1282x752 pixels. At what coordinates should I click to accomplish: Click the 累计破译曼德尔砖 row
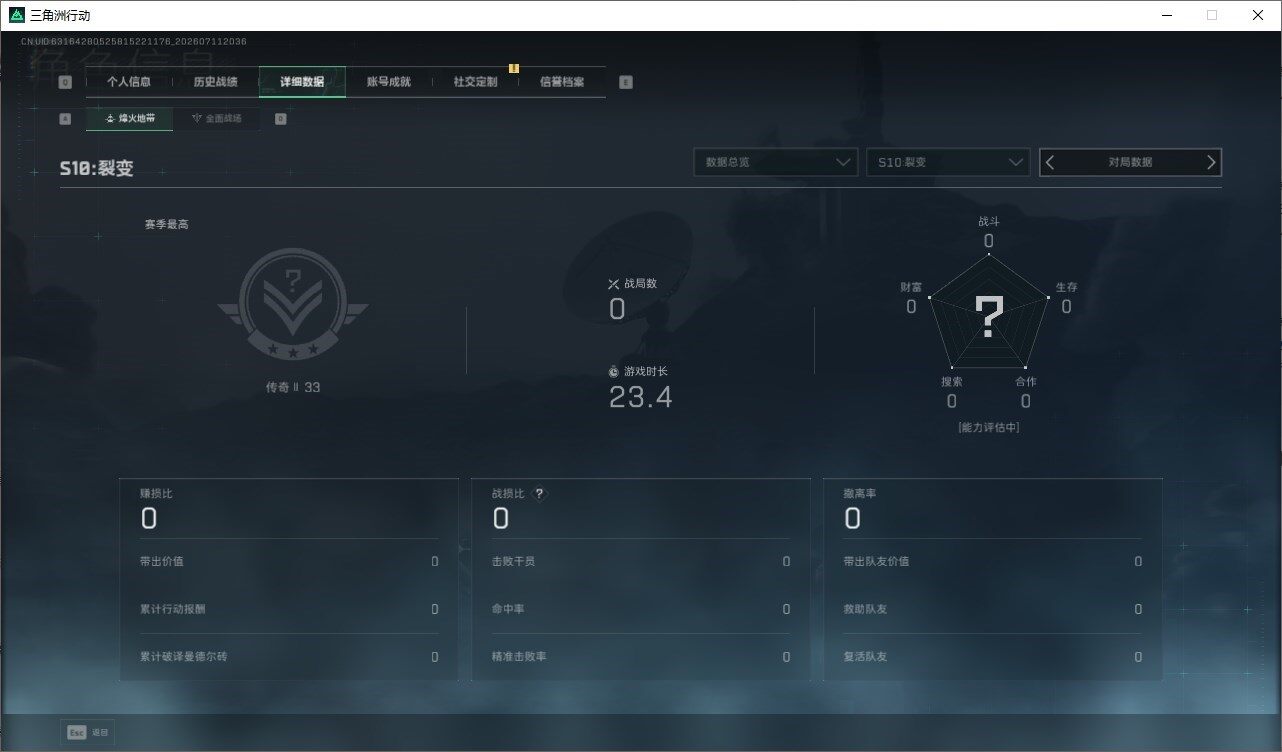point(289,657)
